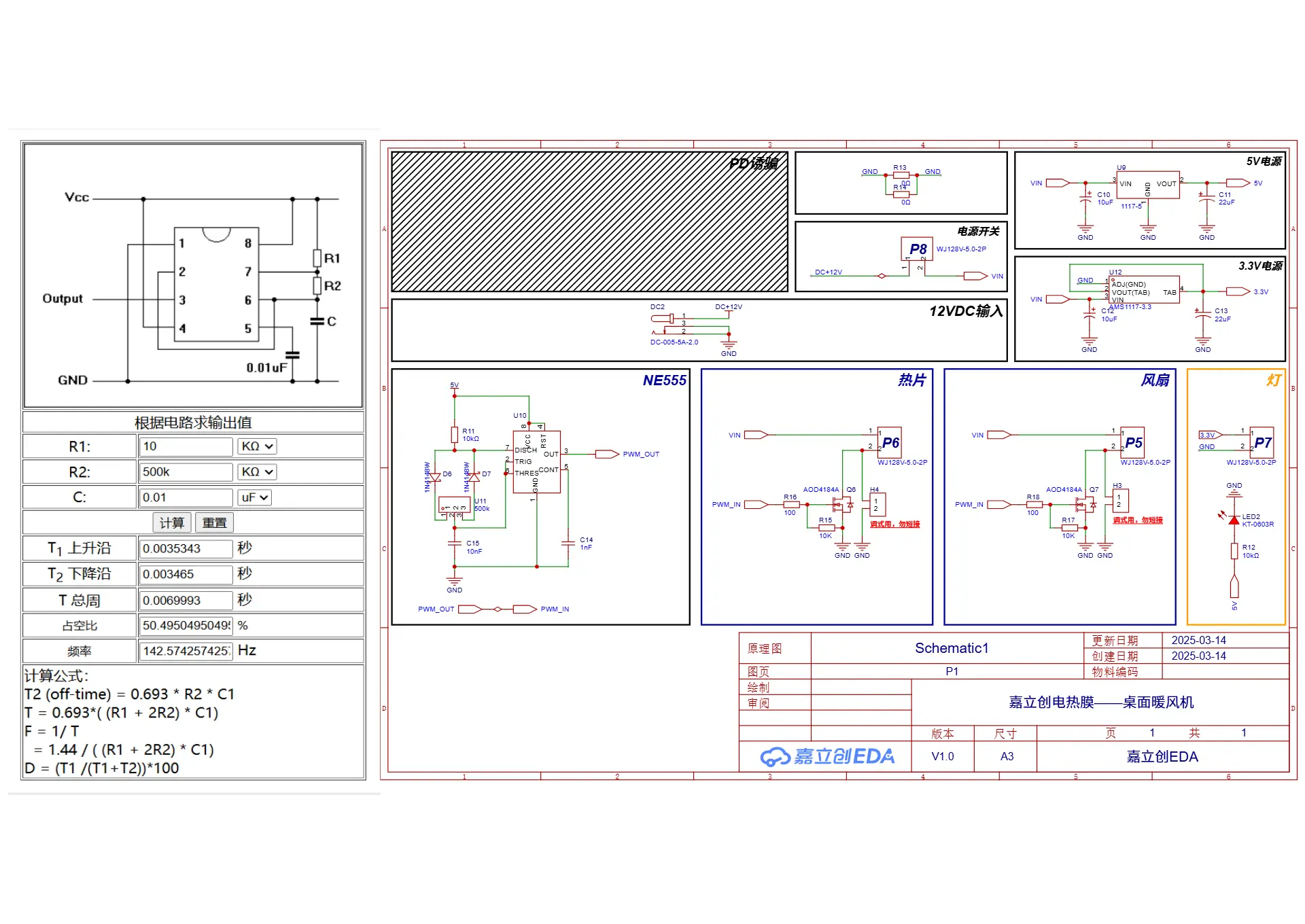Select the Q6 MOSFET symbol in heater block

click(843, 504)
